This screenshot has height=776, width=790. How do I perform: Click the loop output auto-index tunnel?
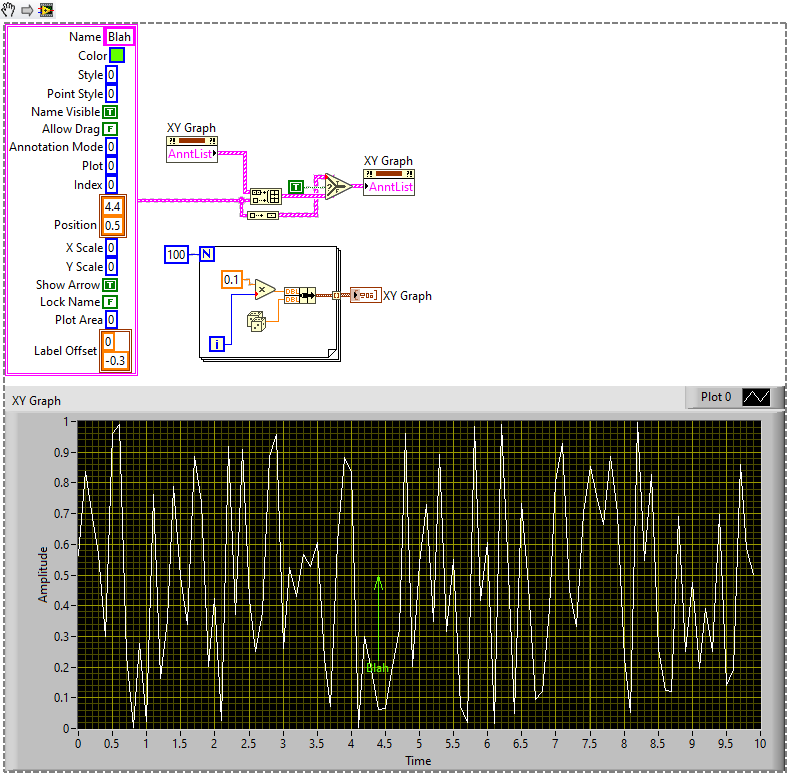click(337, 295)
